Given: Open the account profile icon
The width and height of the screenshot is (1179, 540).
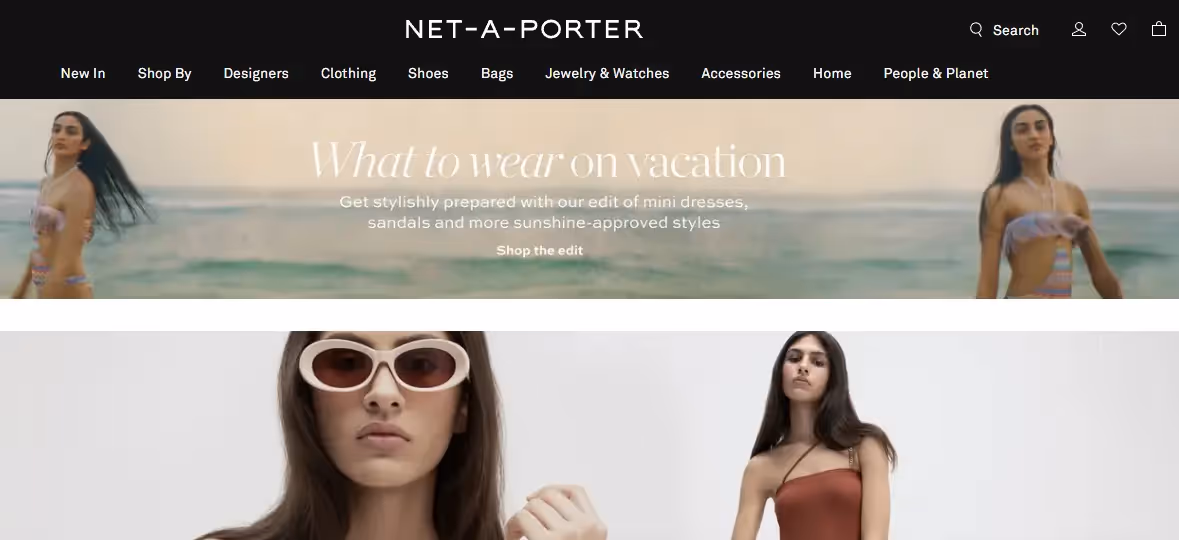Looking at the screenshot, I should point(1078,29).
